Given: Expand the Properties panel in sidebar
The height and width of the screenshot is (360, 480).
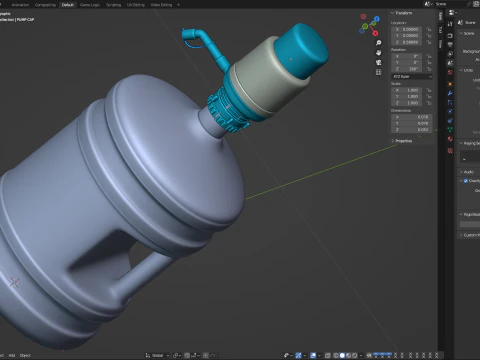Looking at the screenshot, I should 402,141.
